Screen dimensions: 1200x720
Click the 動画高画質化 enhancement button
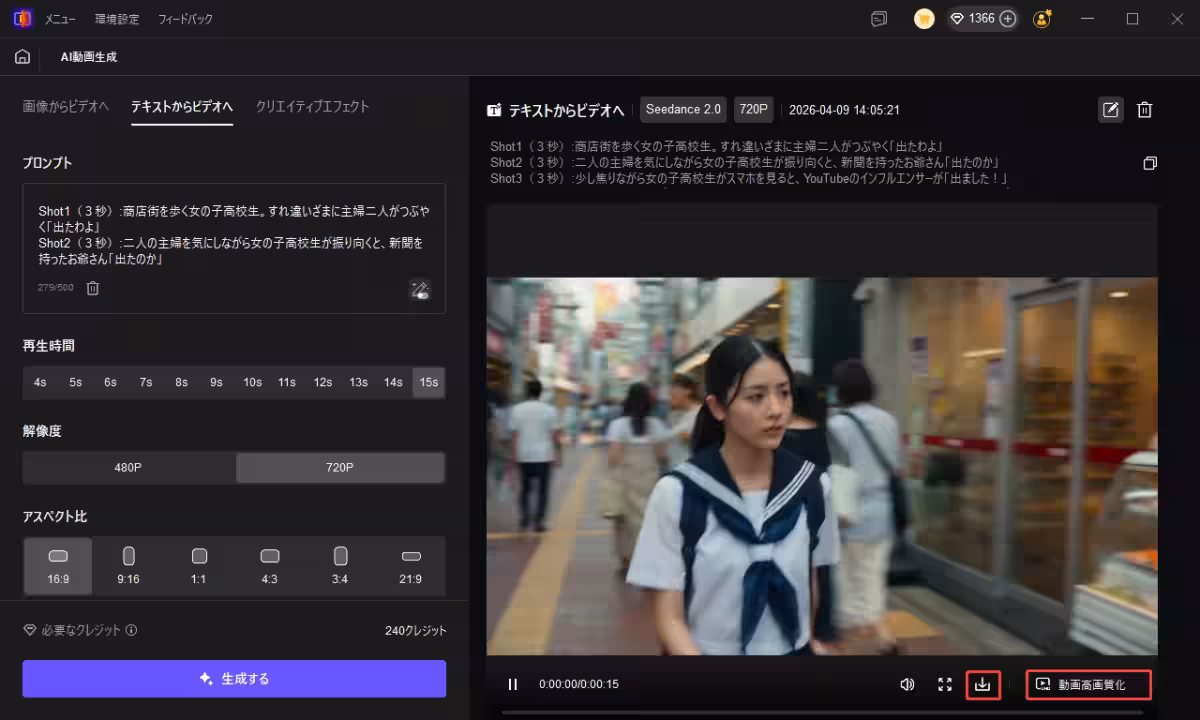1088,684
